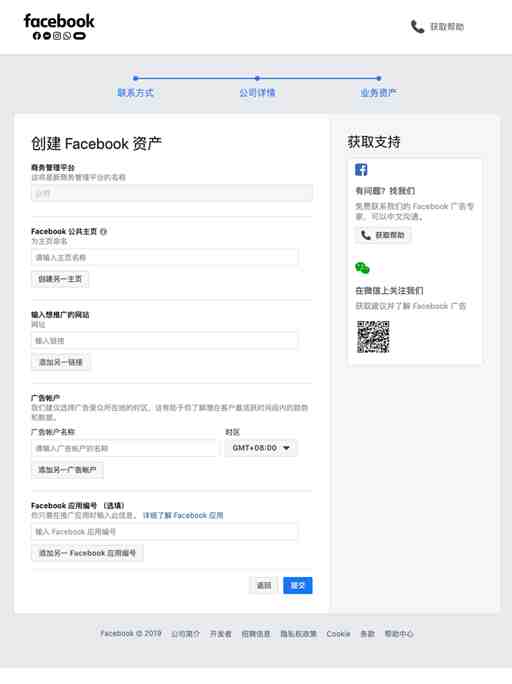Click the green WeChat icon
This screenshot has height=684, width=512.
point(362,268)
